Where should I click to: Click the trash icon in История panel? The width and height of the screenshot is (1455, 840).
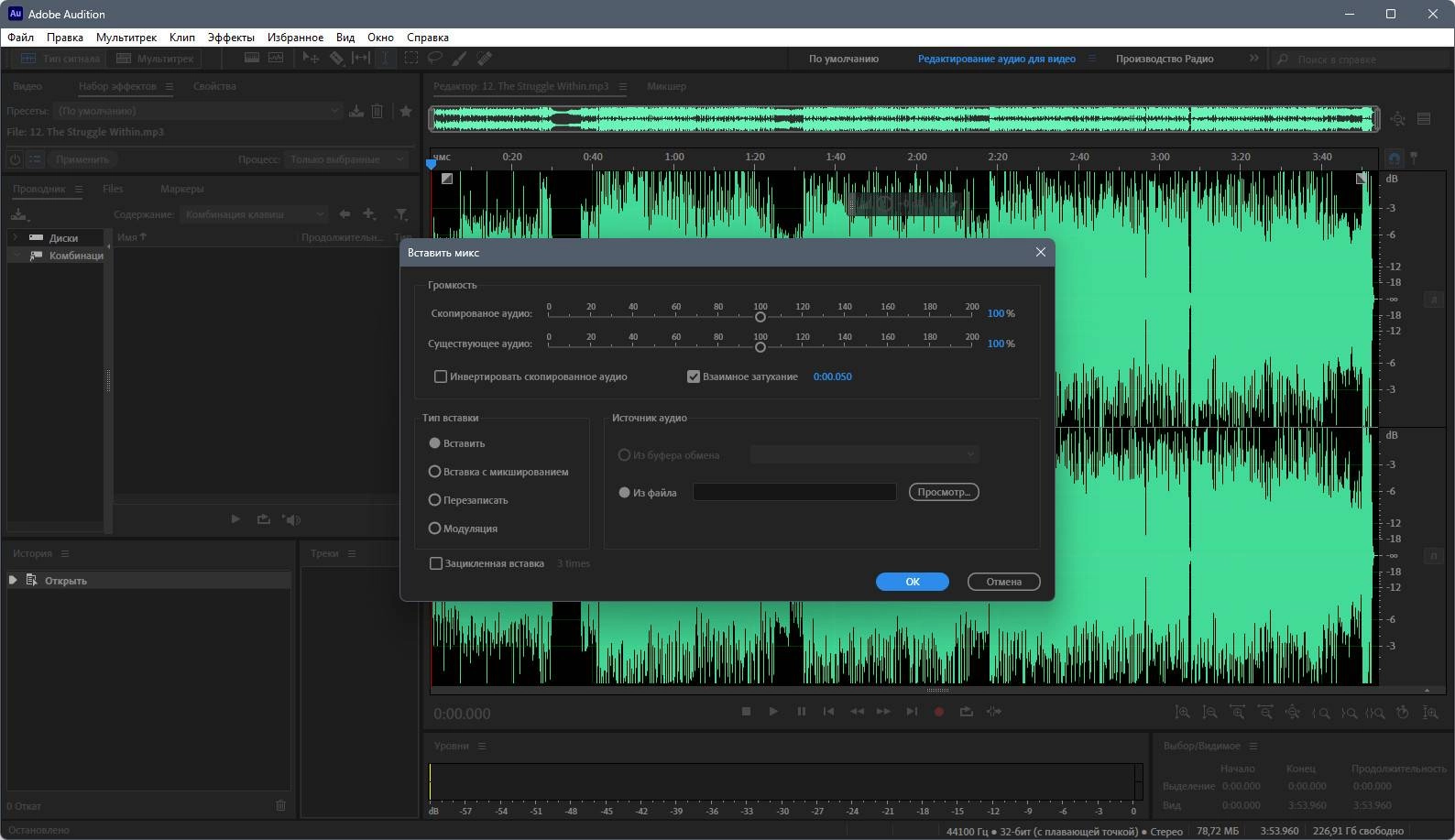click(x=281, y=806)
